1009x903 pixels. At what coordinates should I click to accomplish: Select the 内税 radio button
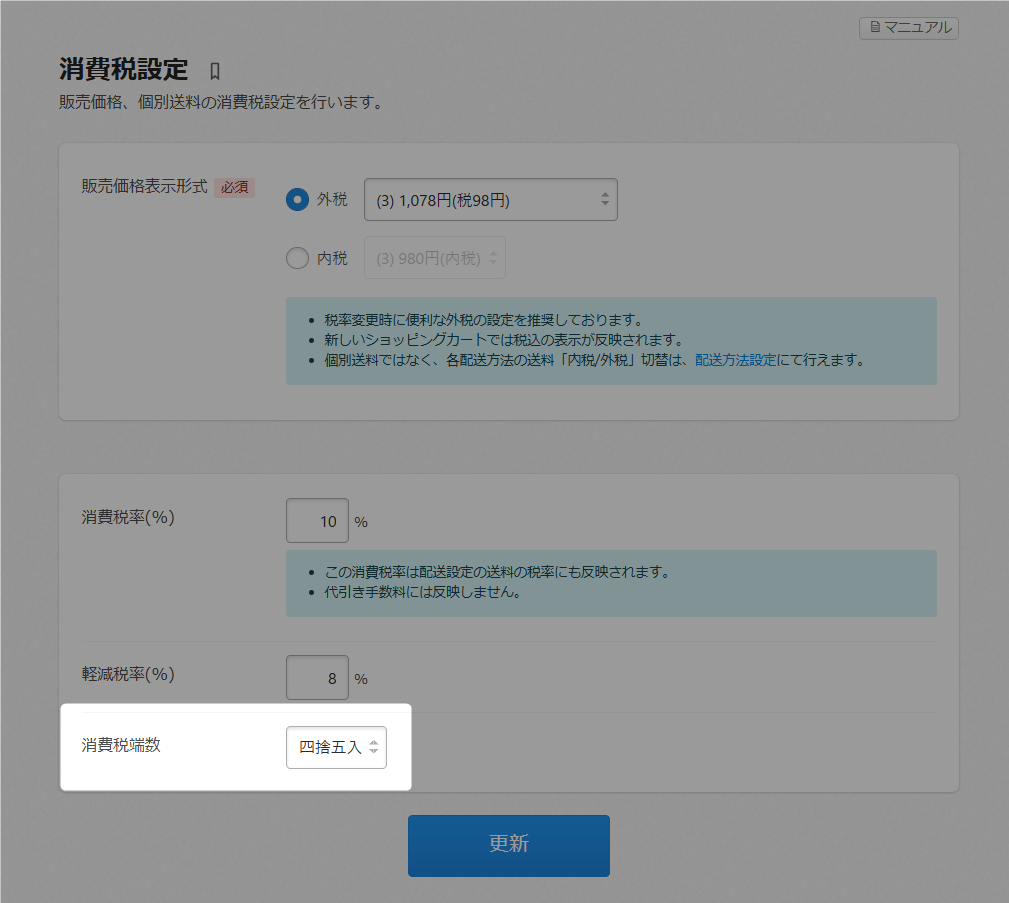(297, 258)
